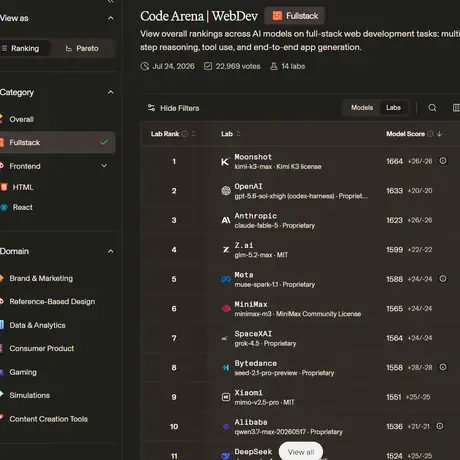Screen dimensions: 460x460
Task: Click the filter sliders icon beside Hide Filters
Action: (x=151, y=108)
